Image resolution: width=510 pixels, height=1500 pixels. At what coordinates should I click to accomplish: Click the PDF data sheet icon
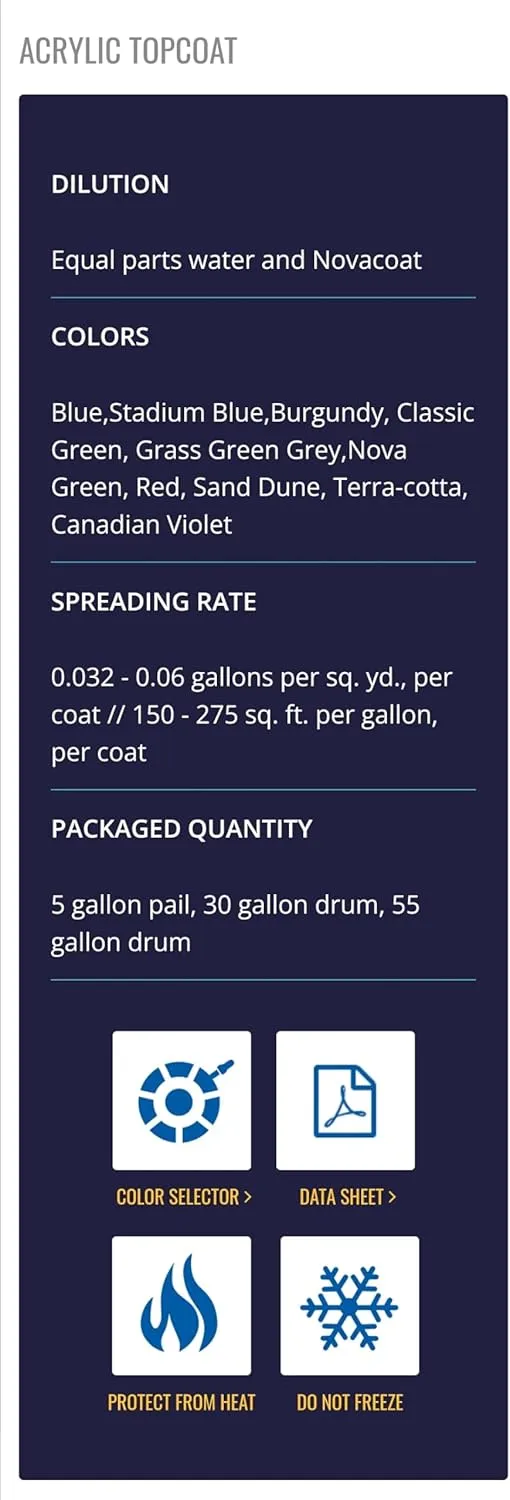(x=345, y=1100)
